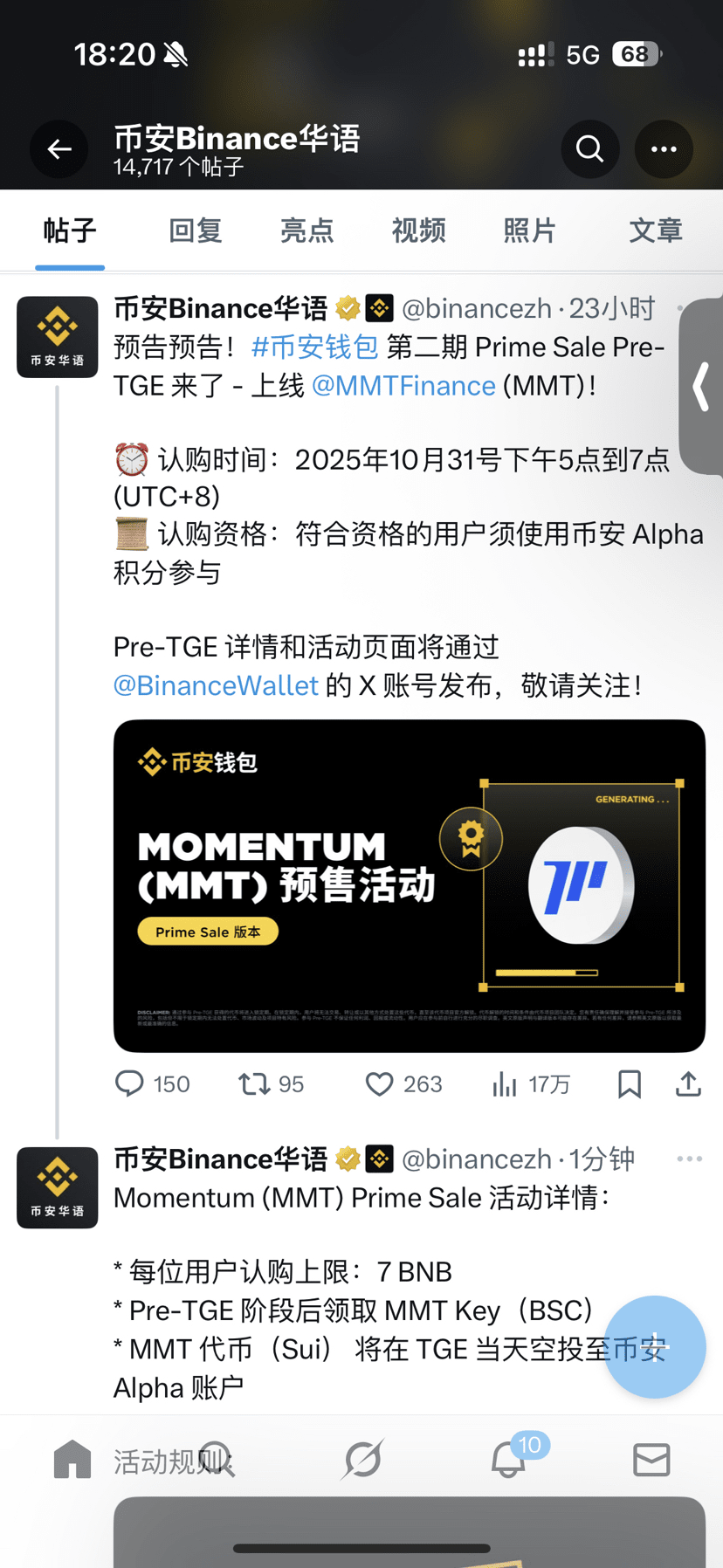This screenshot has height=1568, width=723.
Task: Open the @MMTFinance mention link
Action: tap(403, 386)
